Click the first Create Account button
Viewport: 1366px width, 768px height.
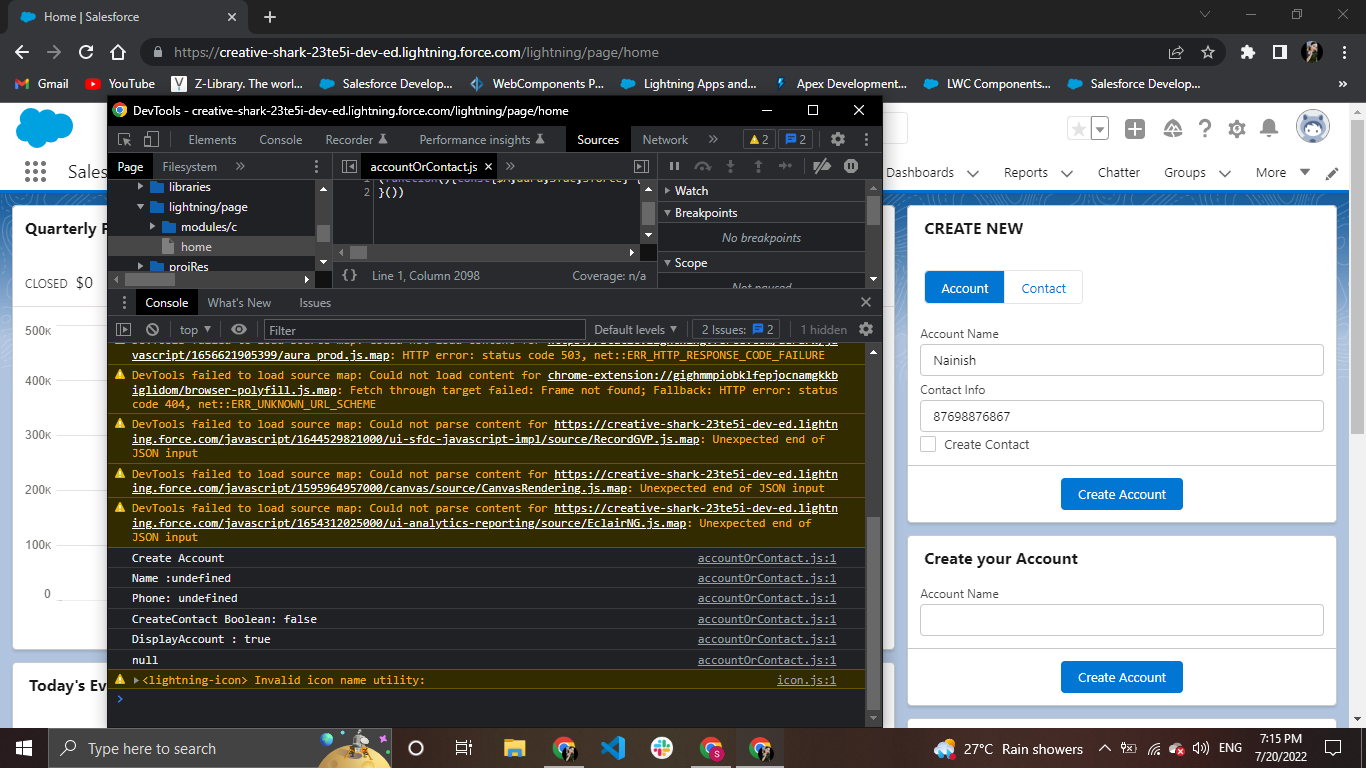pyautogui.click(x=1121, y=494)
